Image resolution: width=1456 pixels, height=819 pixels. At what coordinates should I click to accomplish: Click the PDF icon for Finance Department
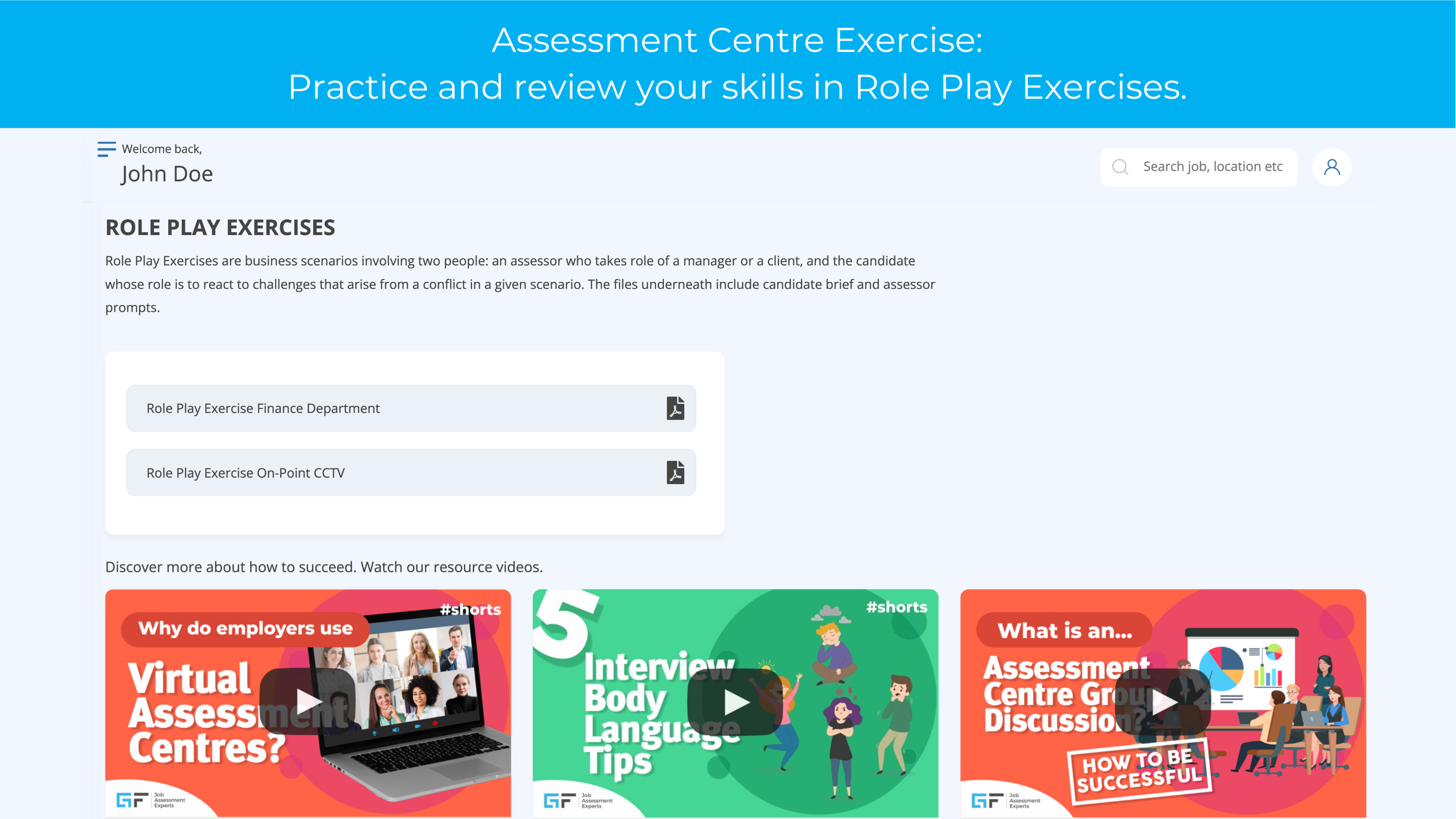675,408
